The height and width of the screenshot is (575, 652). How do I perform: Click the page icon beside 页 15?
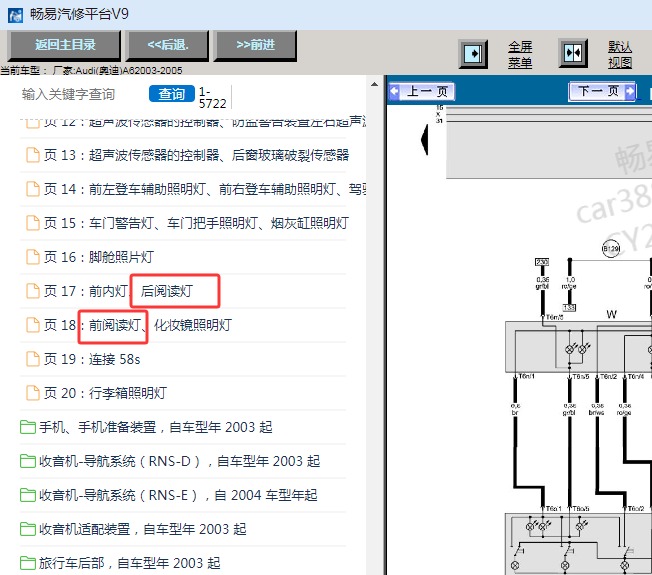(33, 223)
